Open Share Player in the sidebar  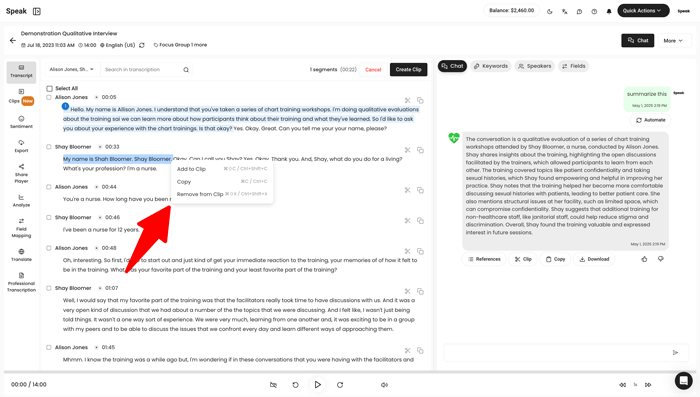(x=21, y=173)
